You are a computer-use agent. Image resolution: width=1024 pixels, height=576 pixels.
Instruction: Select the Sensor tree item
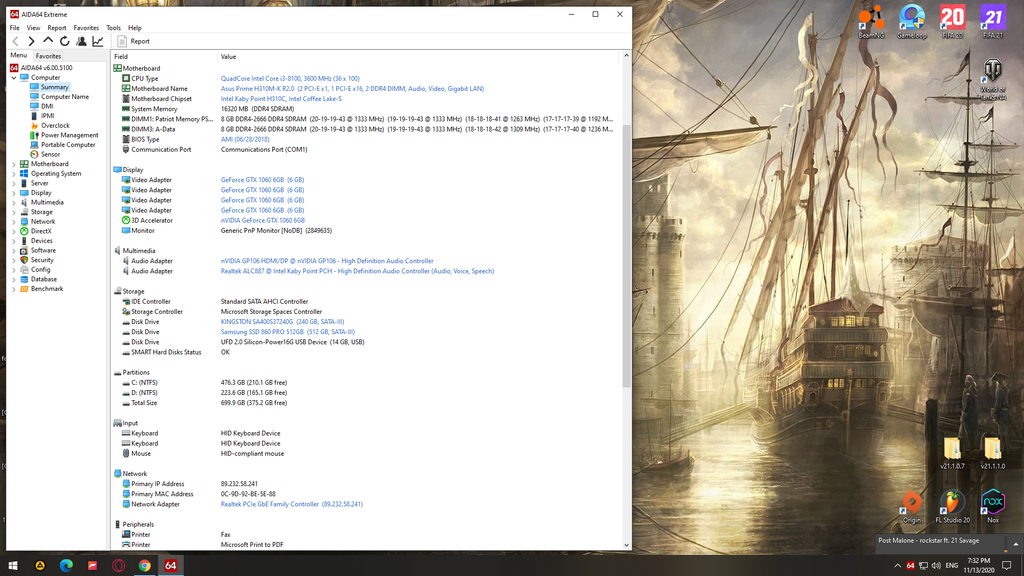[x=50, y=154]
